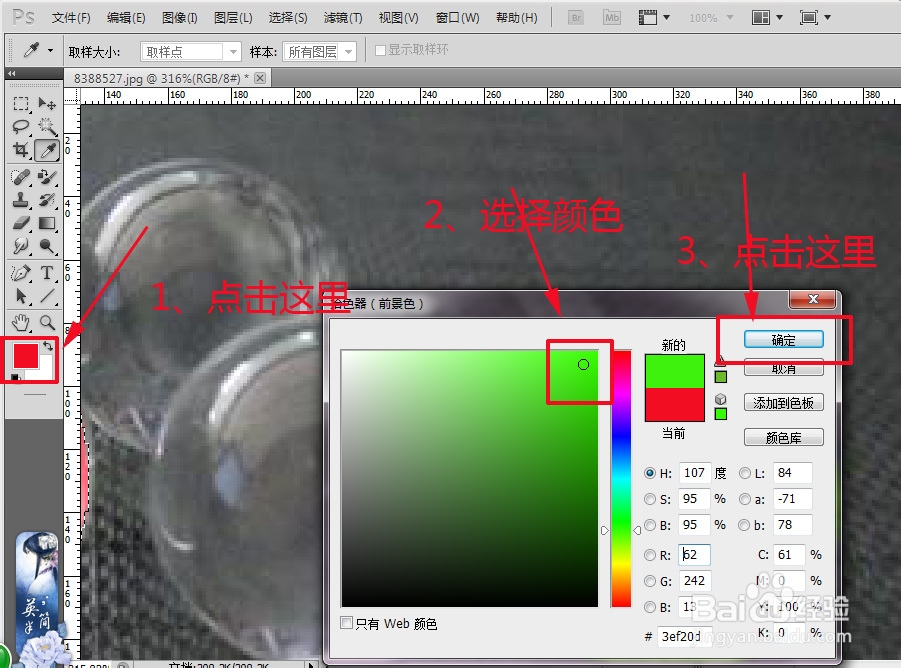
Task: Select the Crop tool
Action: point(22,149)
